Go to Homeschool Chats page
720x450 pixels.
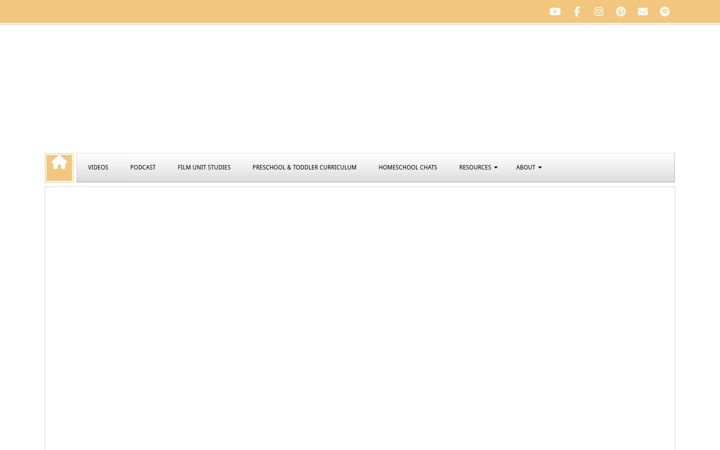(408, 168)
